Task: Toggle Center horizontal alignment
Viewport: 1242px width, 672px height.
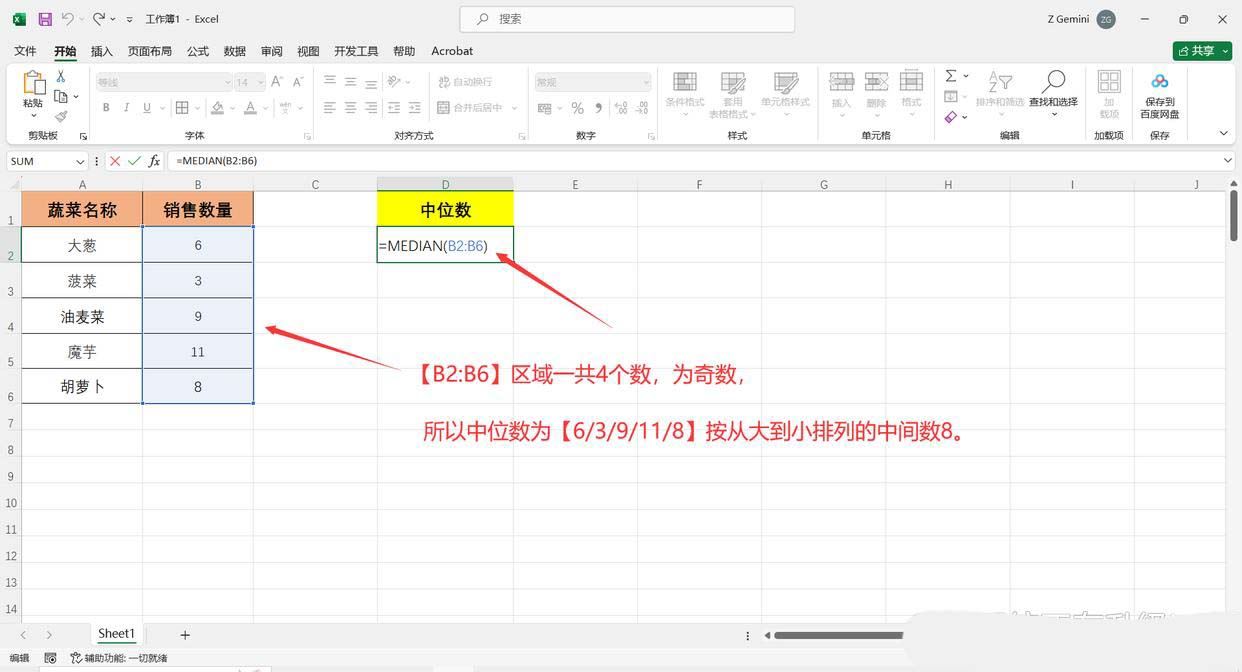Action: click(350, 108)
